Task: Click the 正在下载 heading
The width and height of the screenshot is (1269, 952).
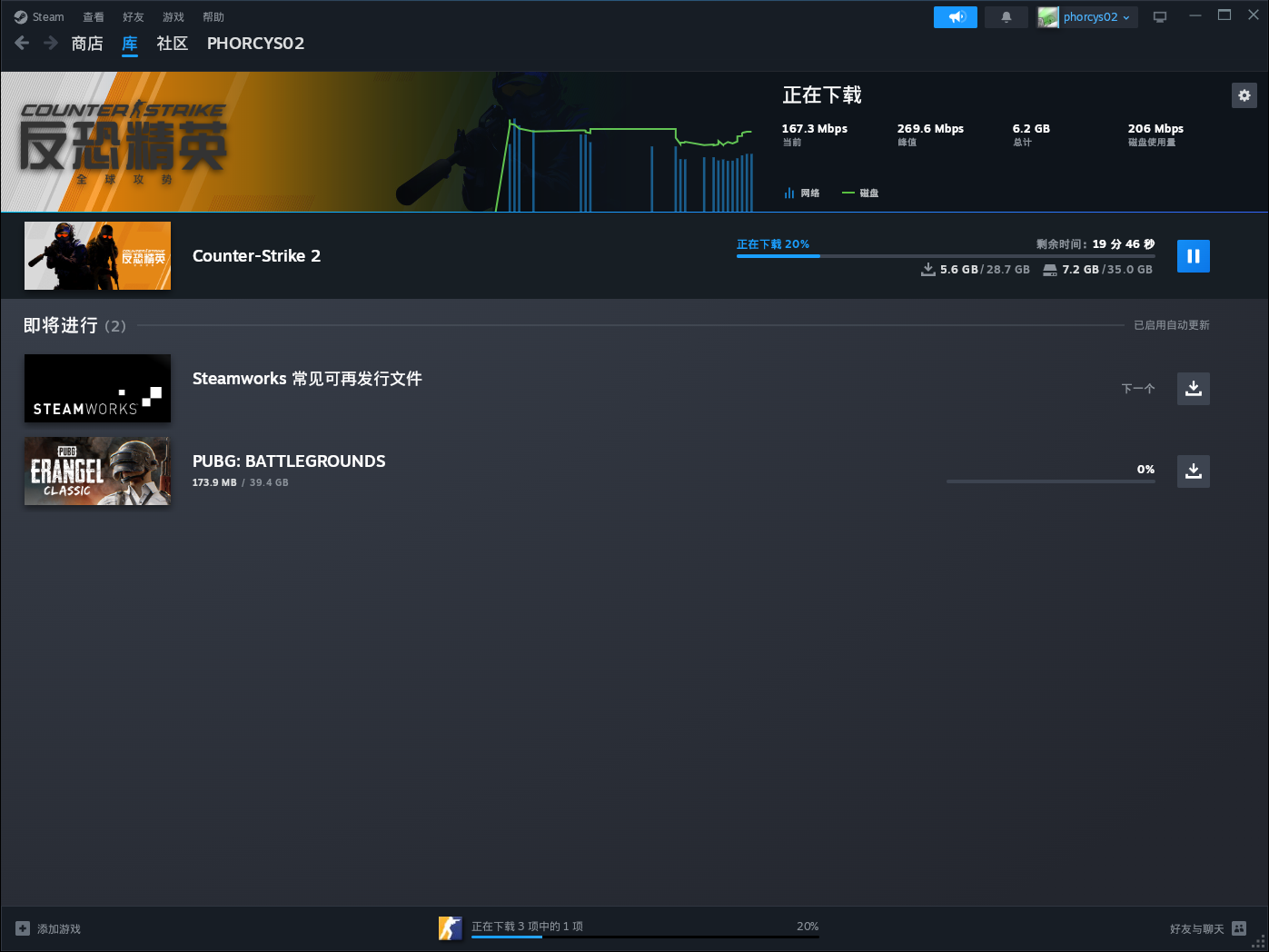Action: pos(822,95)
